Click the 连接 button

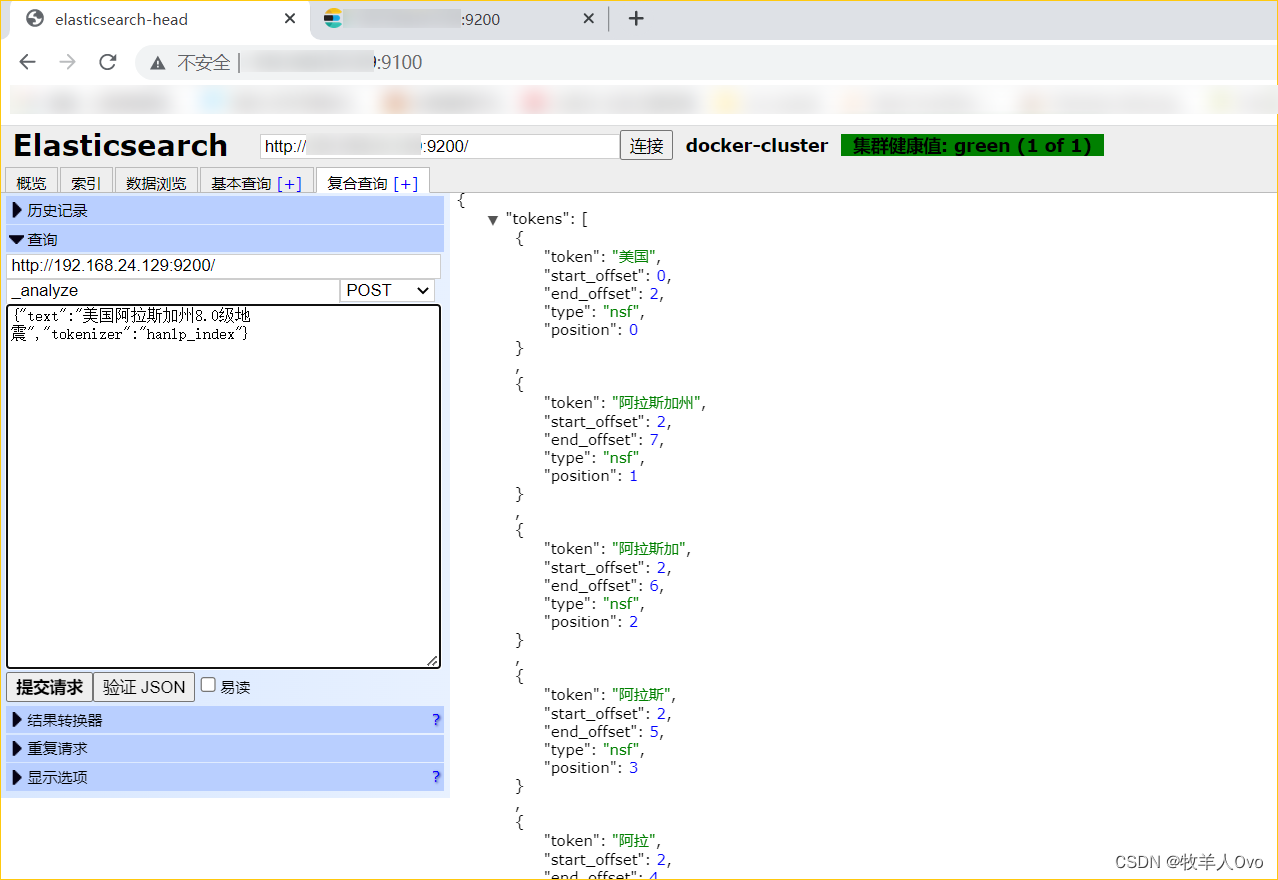645,145
